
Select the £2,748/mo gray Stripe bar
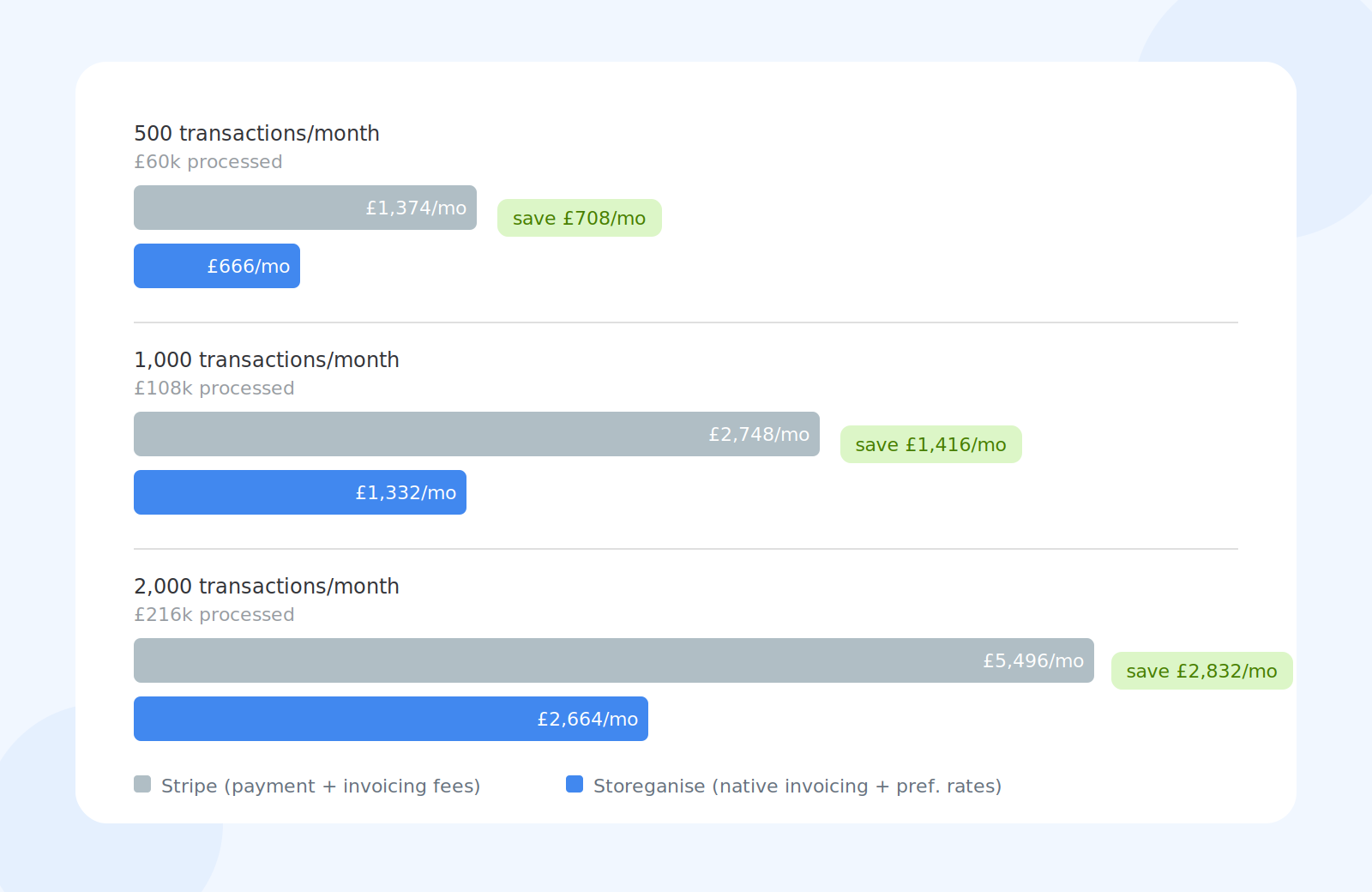pyautogui.click(x=477, y=434)
